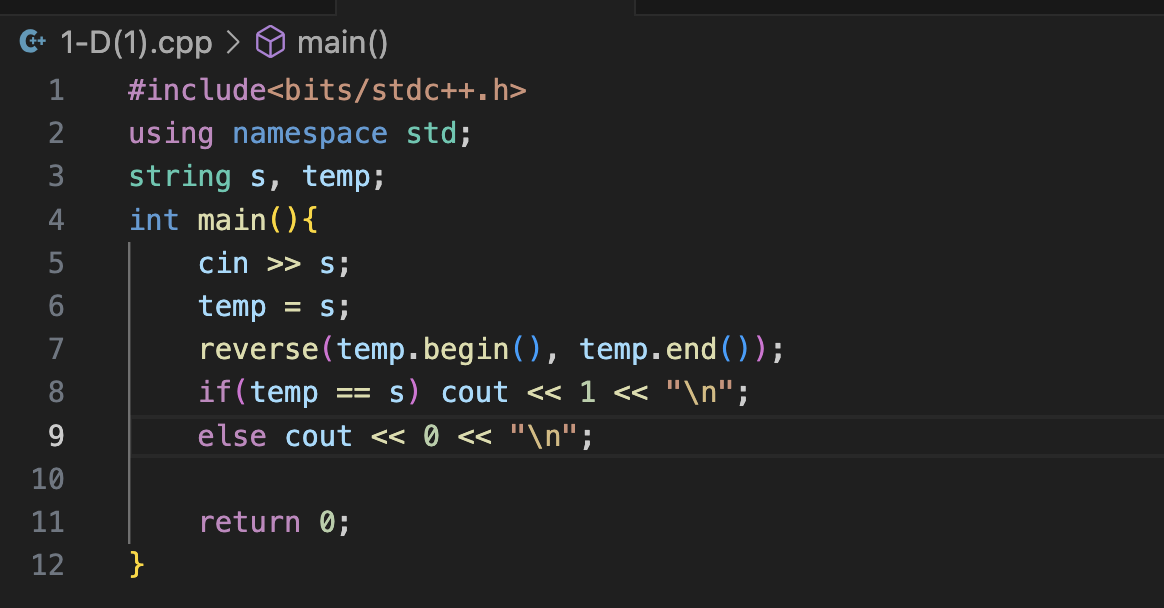The width and height of the screenshot is (1164, 608).
Task: Click line number 1 in the gutter
Action: [56, 91]
